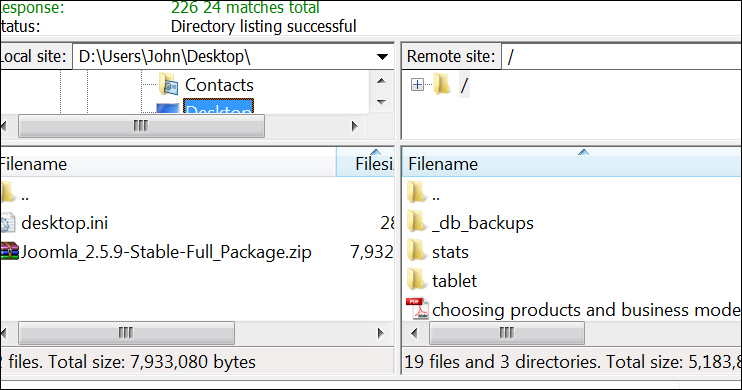This screenshot has width=742, height=390.
Task: Click the desktop.ini file icon
Action: (x=7, y=222)
